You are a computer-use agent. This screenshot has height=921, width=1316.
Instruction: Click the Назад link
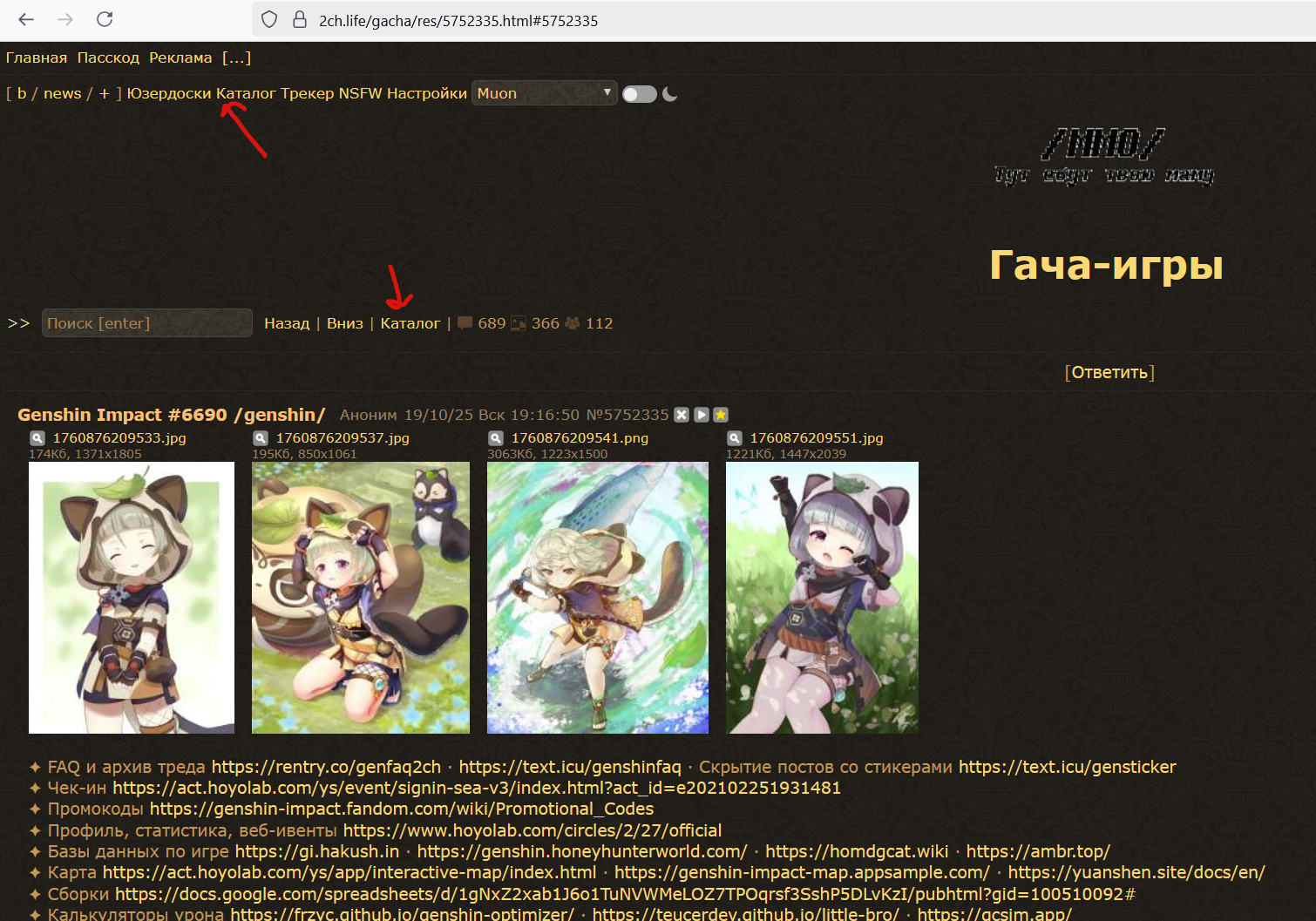click(x=287, y=323)
